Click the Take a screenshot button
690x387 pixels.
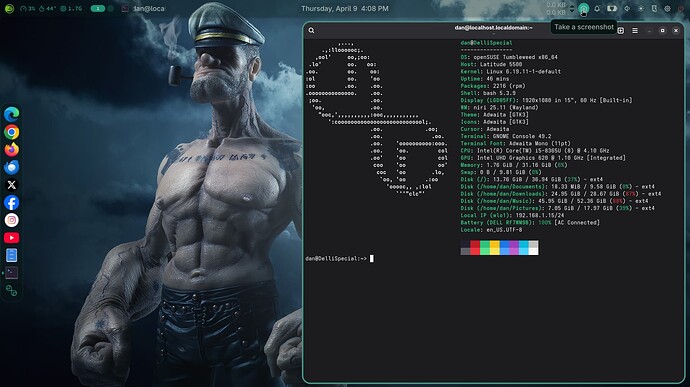[584, 8]
